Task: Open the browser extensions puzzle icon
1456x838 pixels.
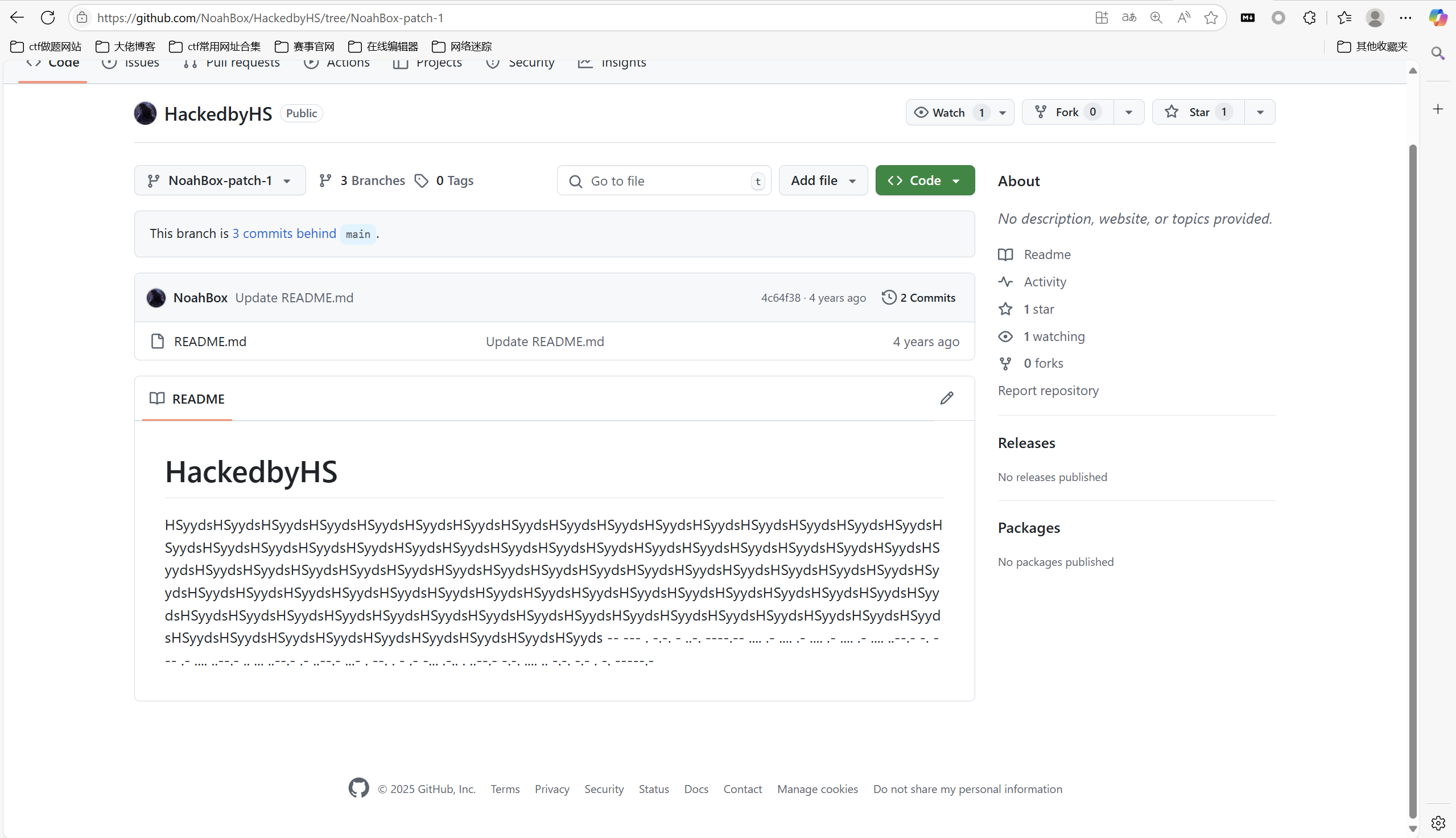Action: tap(1309, 18)
